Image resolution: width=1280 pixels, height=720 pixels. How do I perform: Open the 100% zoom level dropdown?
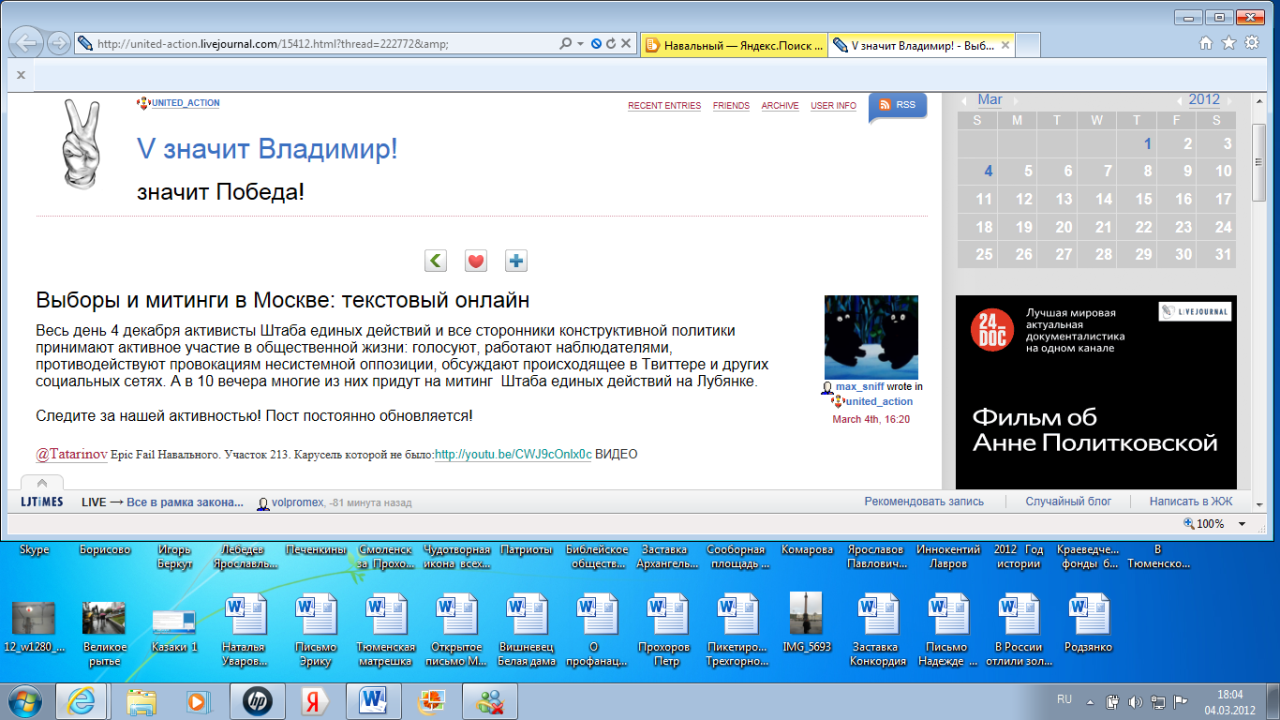pos(1242,524)
